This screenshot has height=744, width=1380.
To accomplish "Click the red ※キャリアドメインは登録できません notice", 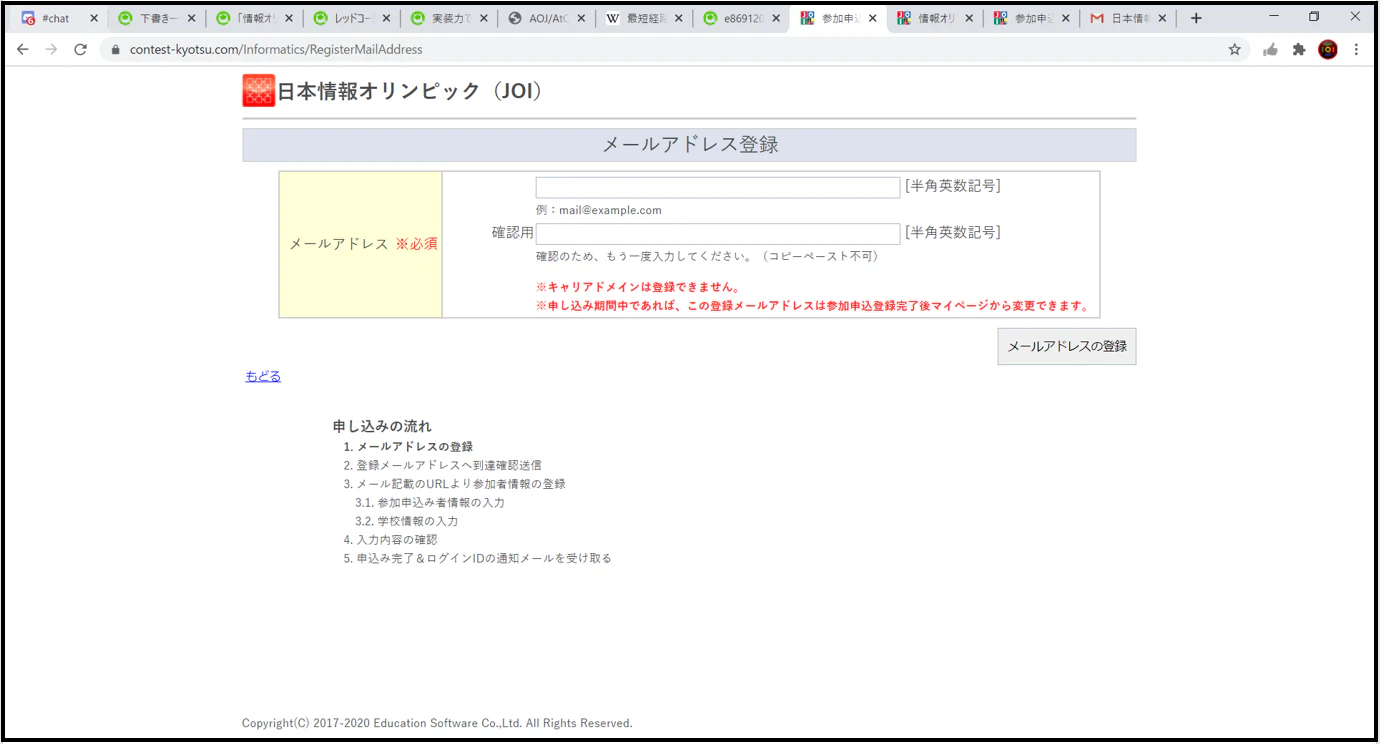I will (638, 287).
